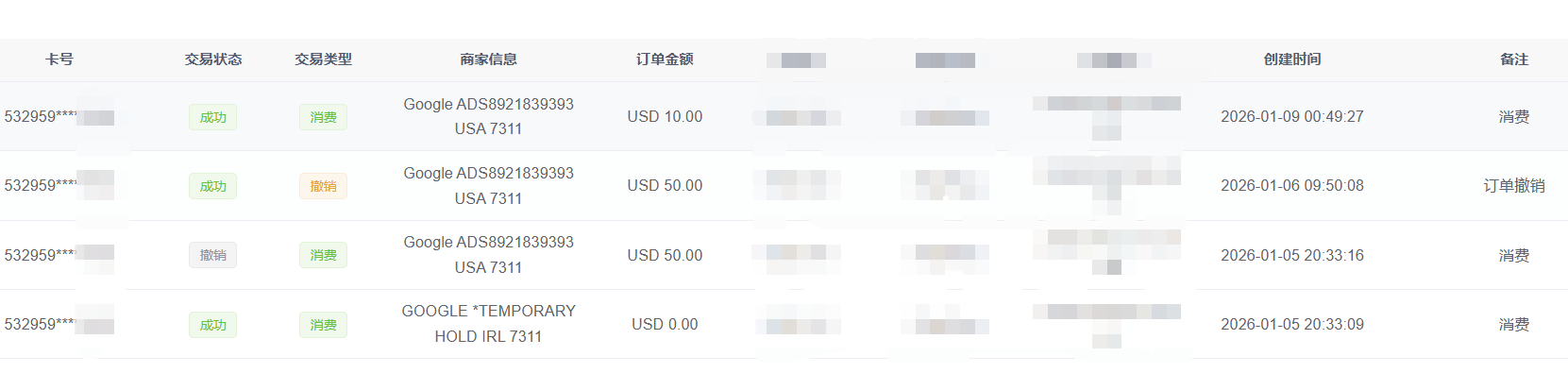Click 成功 status tag in the USD 10.00 row
Screen dimensions: 1568x390
point(213,117)
